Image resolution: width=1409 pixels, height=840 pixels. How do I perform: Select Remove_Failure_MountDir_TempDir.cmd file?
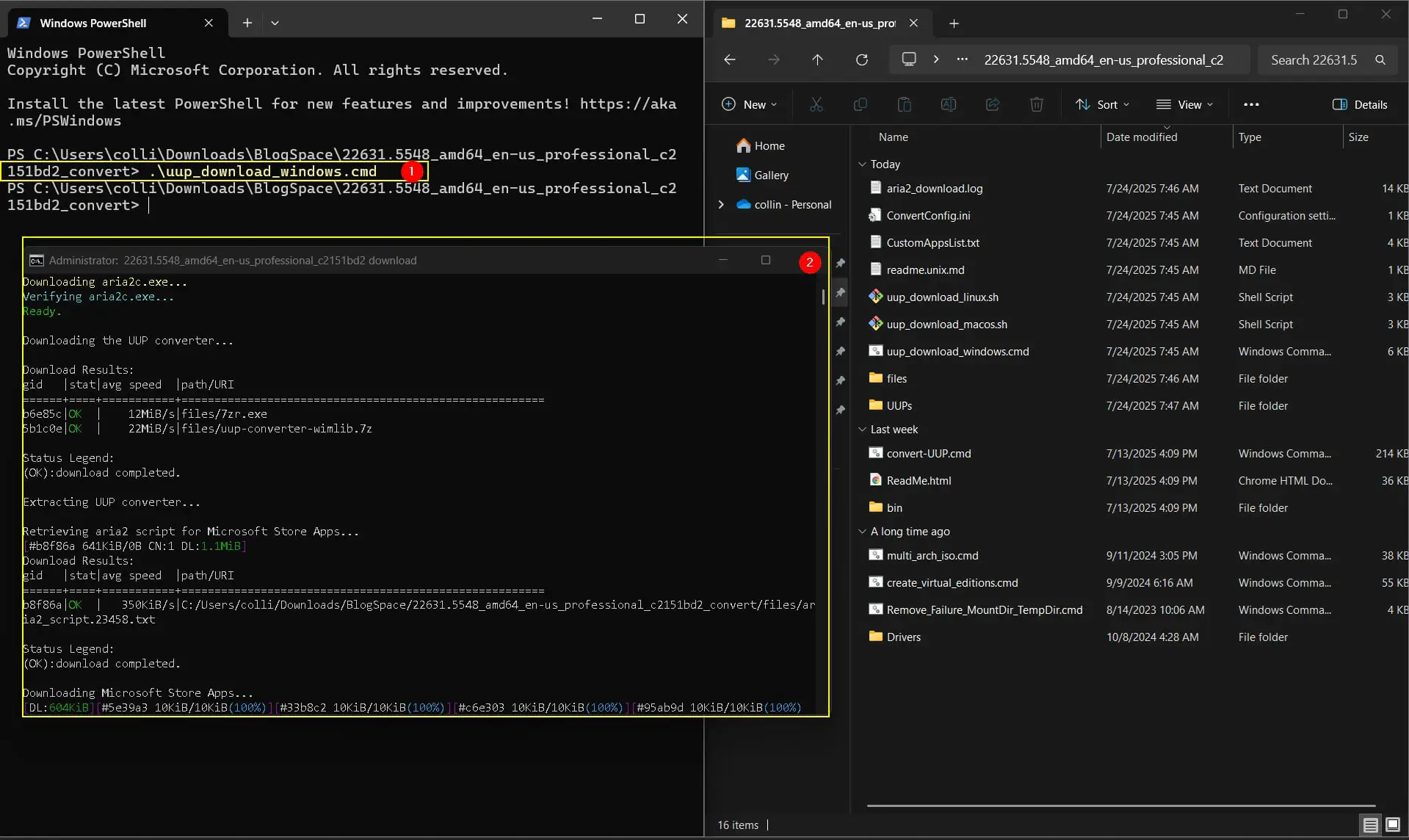click(x=984, y=609)
